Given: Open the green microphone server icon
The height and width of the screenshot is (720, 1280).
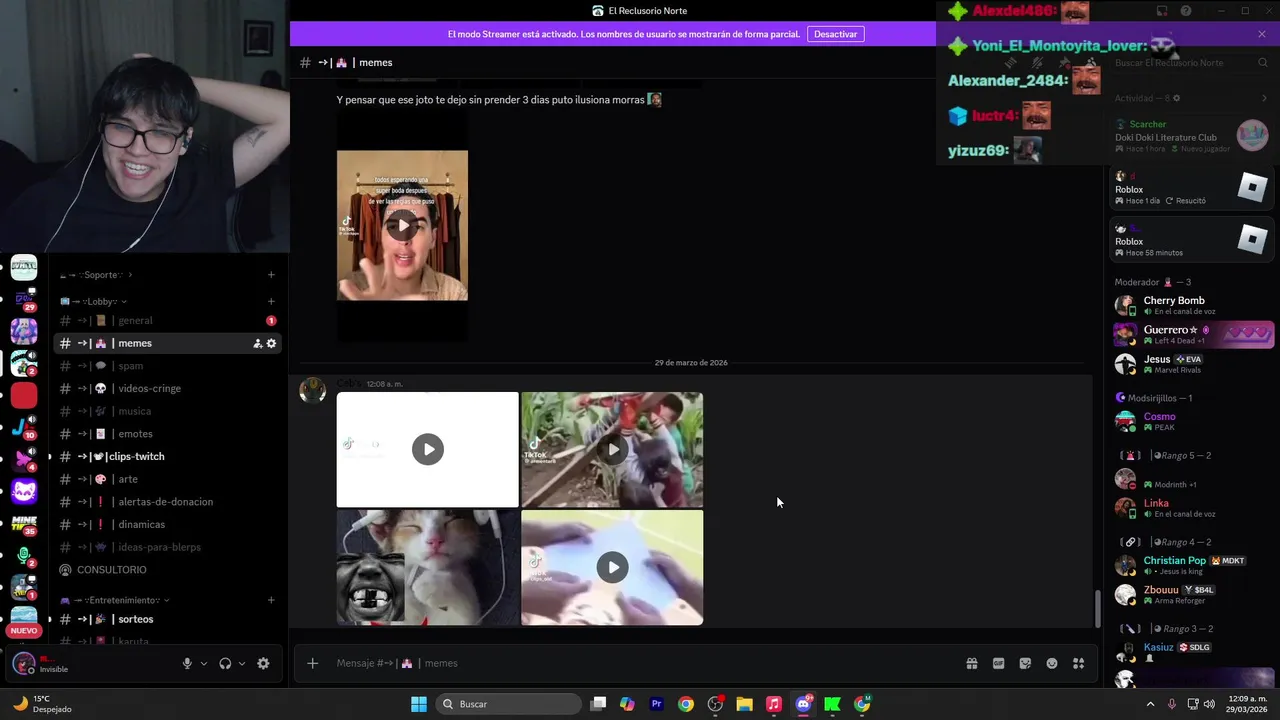Looking at the screenshot, I should point(24,556).
